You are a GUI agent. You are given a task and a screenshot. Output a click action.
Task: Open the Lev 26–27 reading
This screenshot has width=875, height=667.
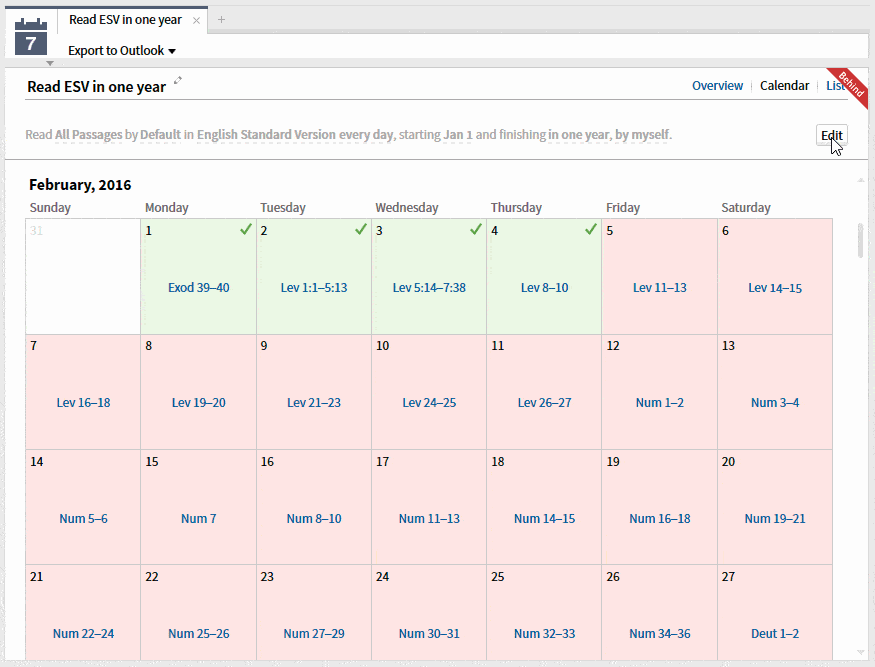point(545,402)
